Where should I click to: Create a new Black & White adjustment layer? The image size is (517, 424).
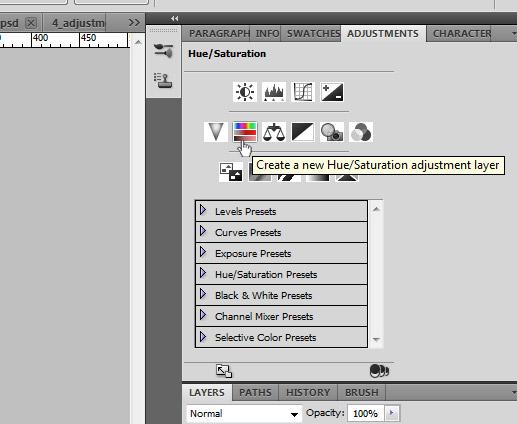pyautogui.click(x=303, y=132)
